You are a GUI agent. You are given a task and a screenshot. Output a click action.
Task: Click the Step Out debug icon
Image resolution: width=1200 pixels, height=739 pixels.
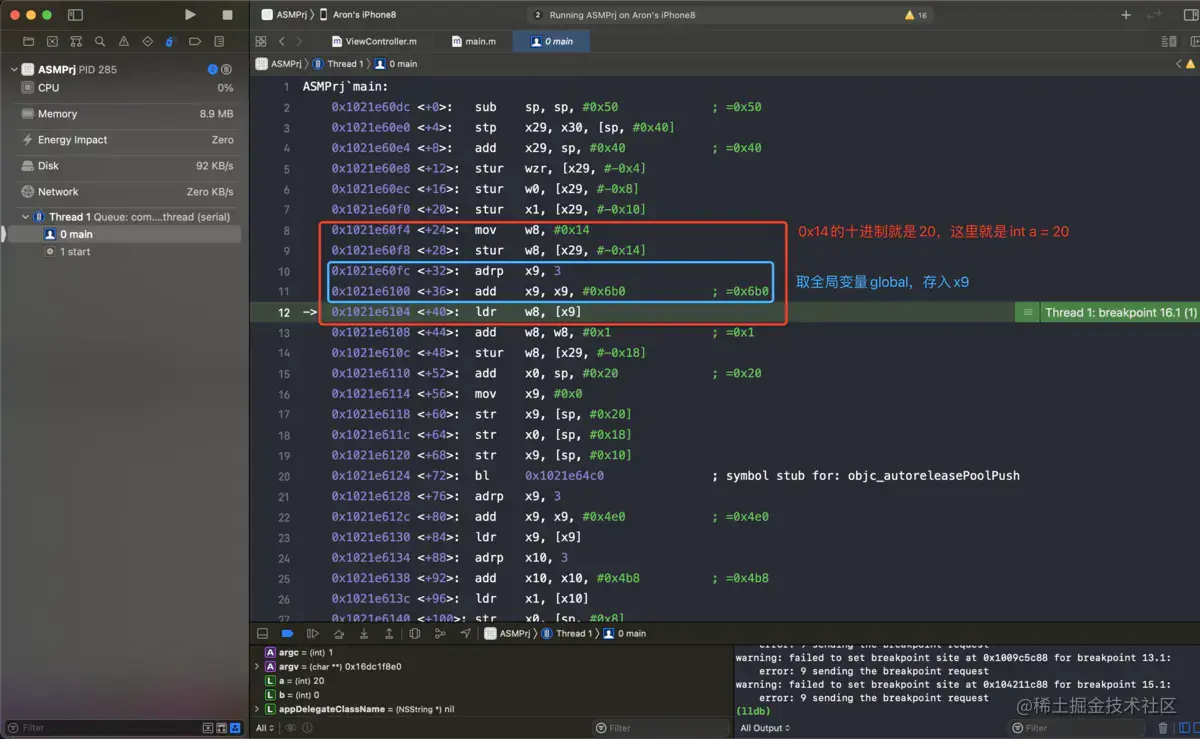click(389, 633)
